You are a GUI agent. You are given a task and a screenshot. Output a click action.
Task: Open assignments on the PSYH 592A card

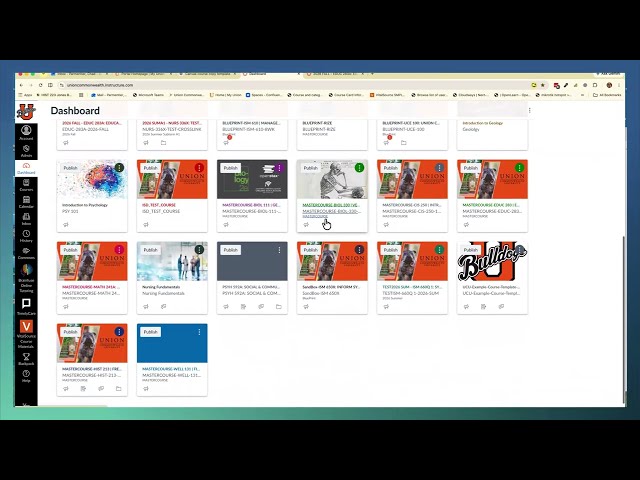243,307
